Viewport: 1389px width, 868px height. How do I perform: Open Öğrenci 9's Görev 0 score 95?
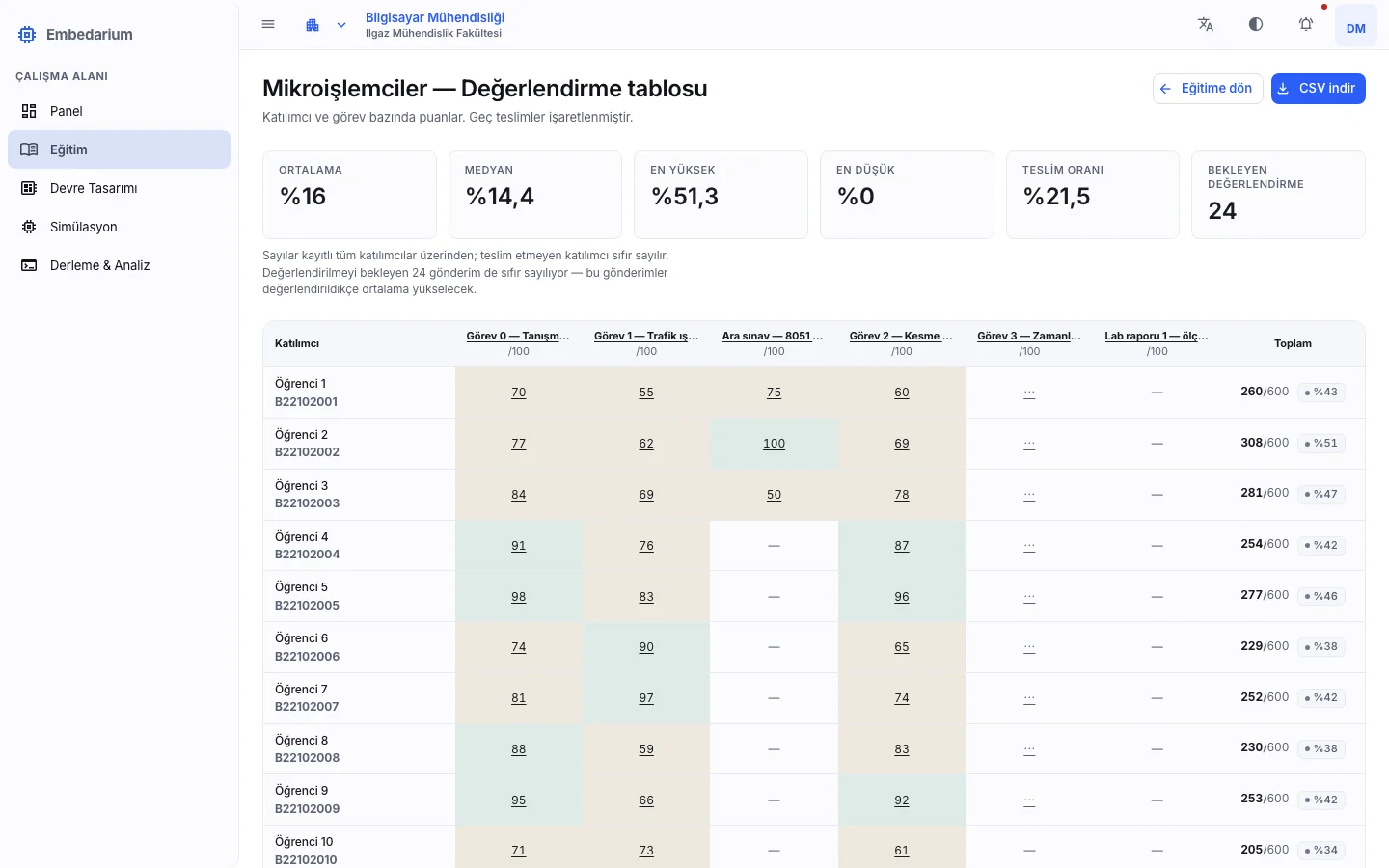tap(518, 800)
